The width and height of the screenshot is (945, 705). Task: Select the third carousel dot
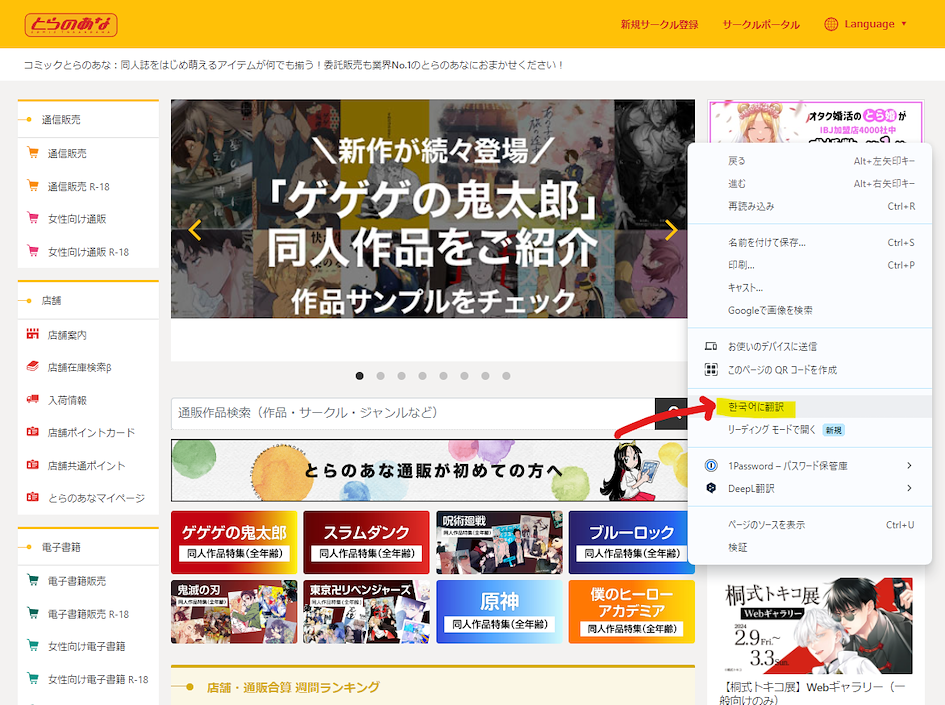click(x=401, y=376)
